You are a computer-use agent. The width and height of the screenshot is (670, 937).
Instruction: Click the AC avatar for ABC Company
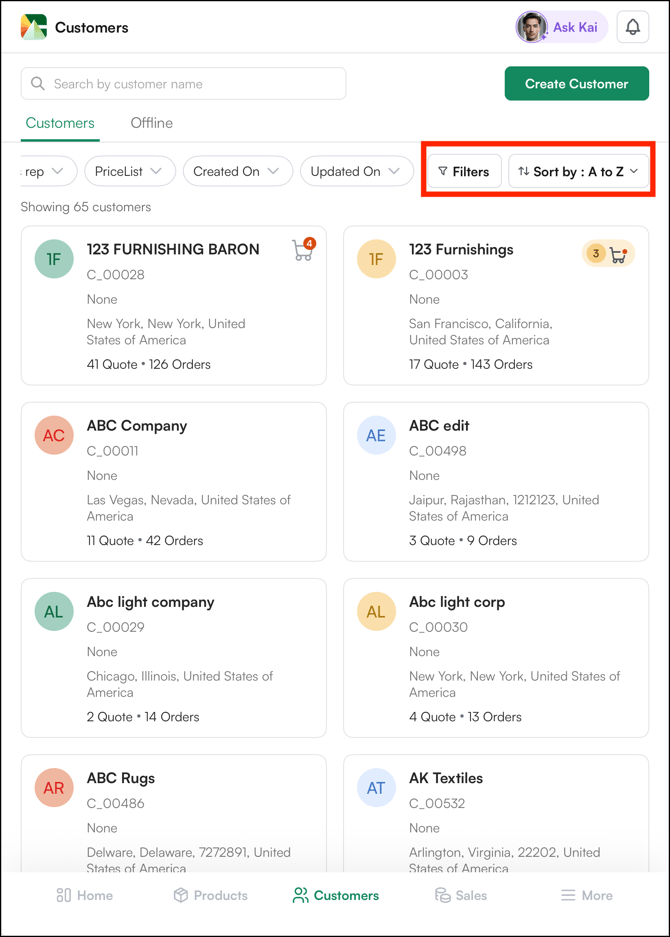[54, 436]
